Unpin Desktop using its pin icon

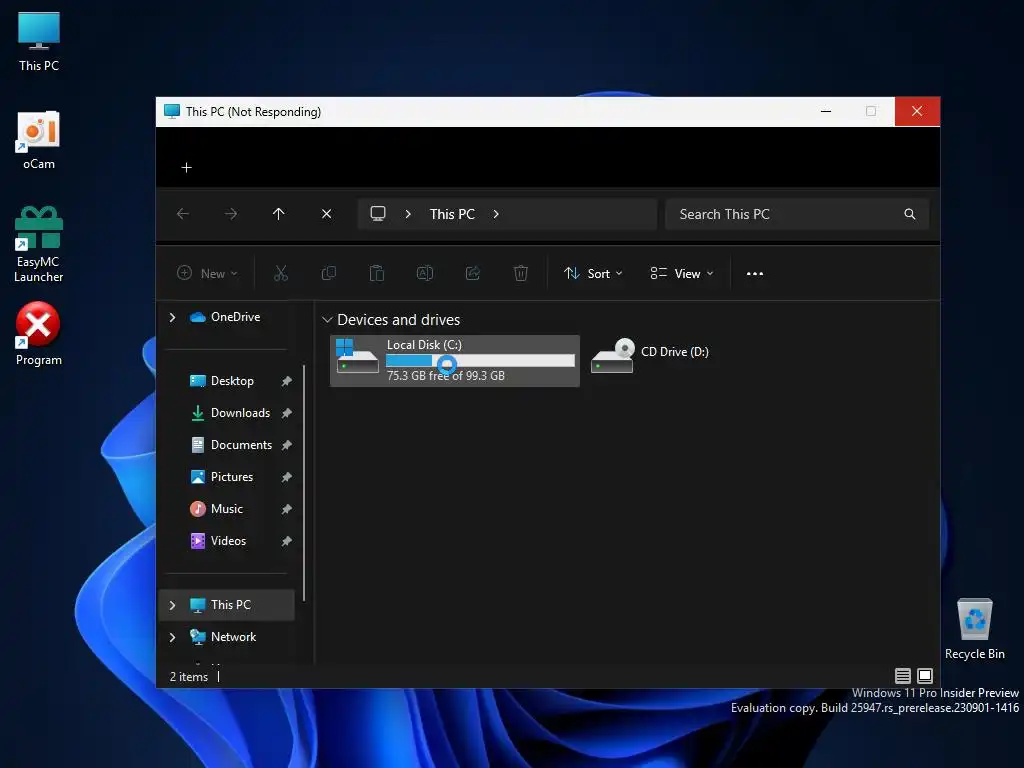tap(286, 381)
